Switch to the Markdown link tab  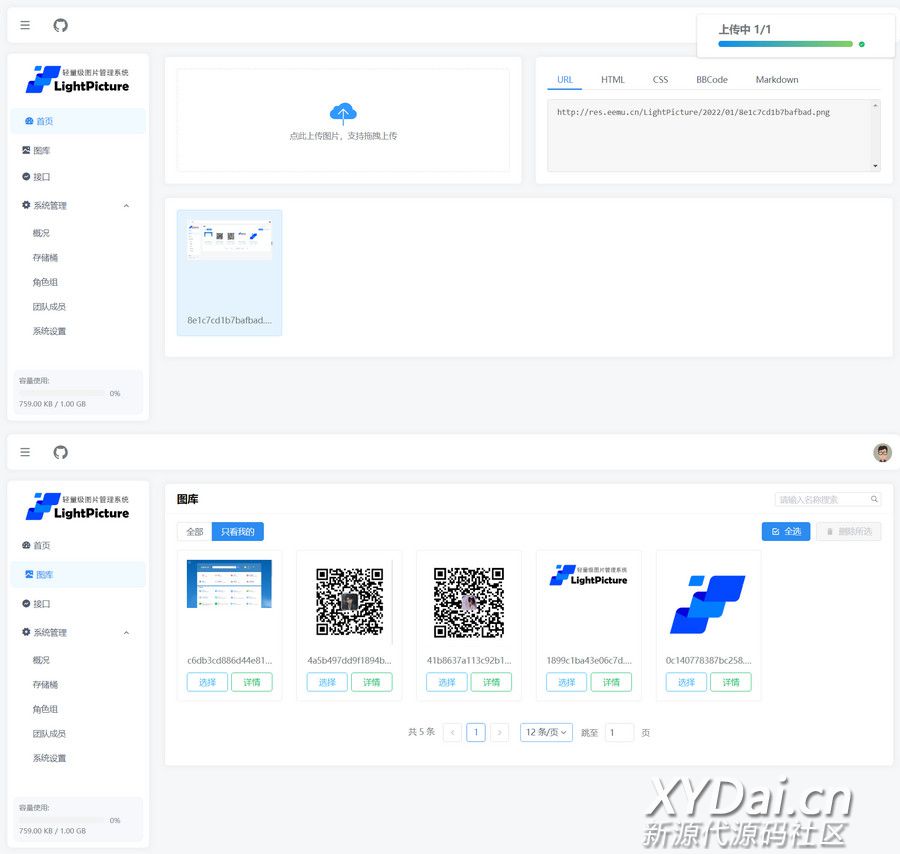coord(777,80)
